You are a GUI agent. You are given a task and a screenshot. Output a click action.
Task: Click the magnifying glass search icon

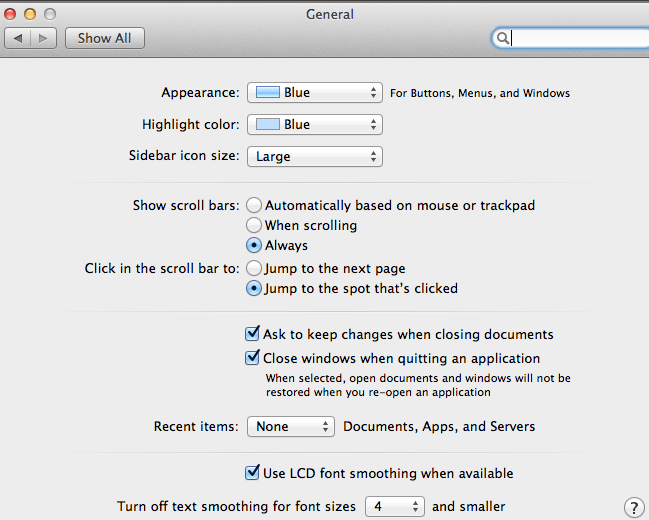coord(502,38)
